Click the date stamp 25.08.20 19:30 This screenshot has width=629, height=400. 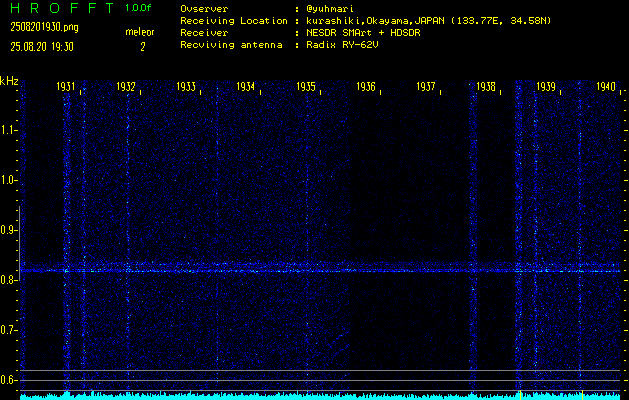(x=42, y=47)
